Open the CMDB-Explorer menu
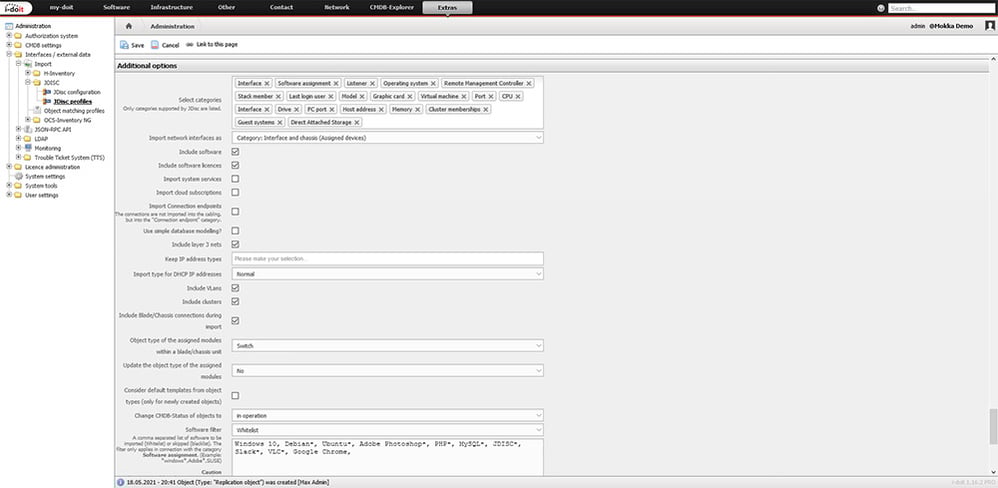 pyautogui.click(x=392, y=8)
